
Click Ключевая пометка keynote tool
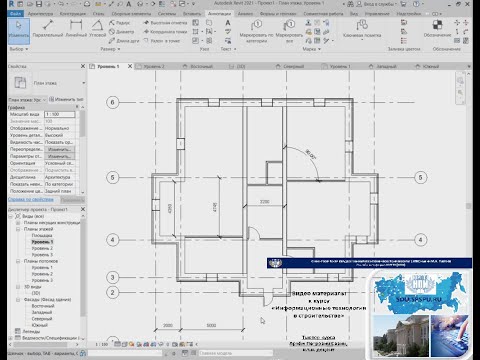point(362,29)
